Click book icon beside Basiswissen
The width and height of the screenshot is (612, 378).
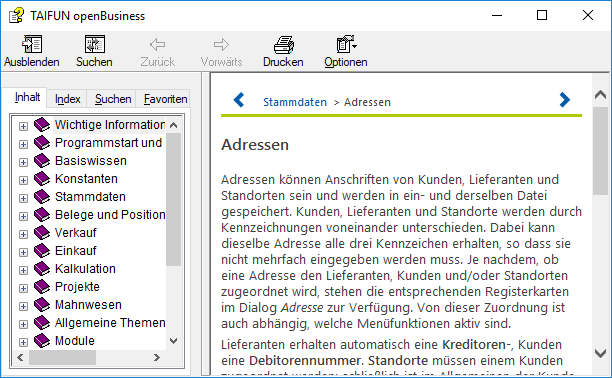click(42, 161)
